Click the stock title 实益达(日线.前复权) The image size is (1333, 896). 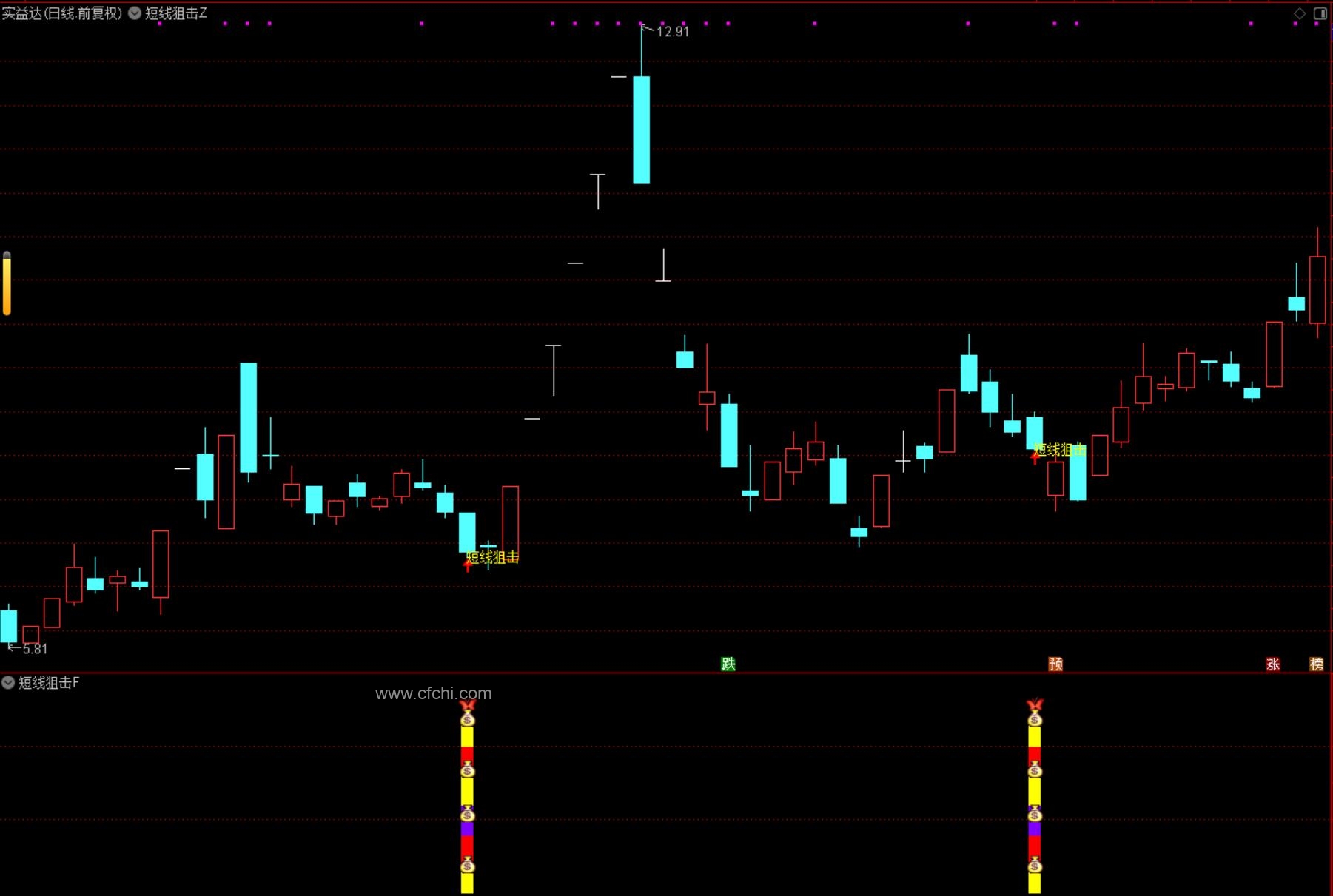click(x=62, y=13)
